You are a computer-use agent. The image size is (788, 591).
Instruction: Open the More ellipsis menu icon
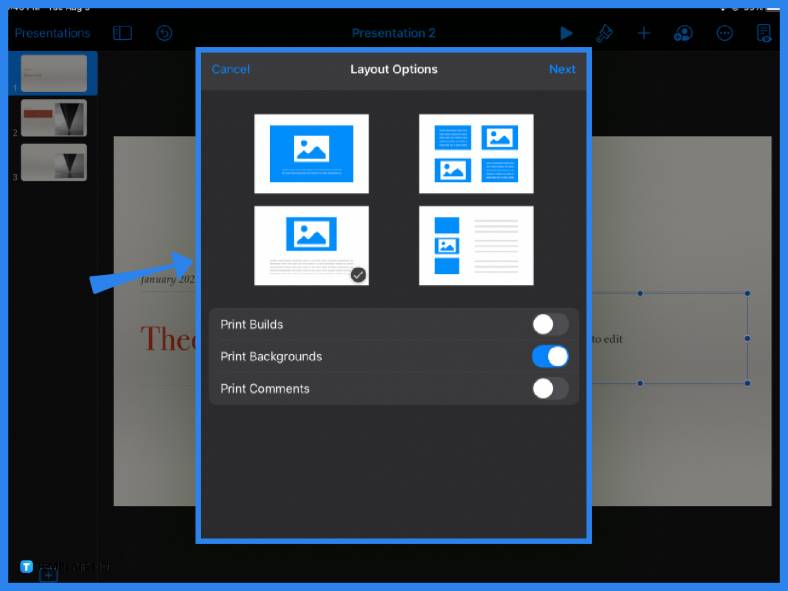pyautogui.click(x=724, y=33)
